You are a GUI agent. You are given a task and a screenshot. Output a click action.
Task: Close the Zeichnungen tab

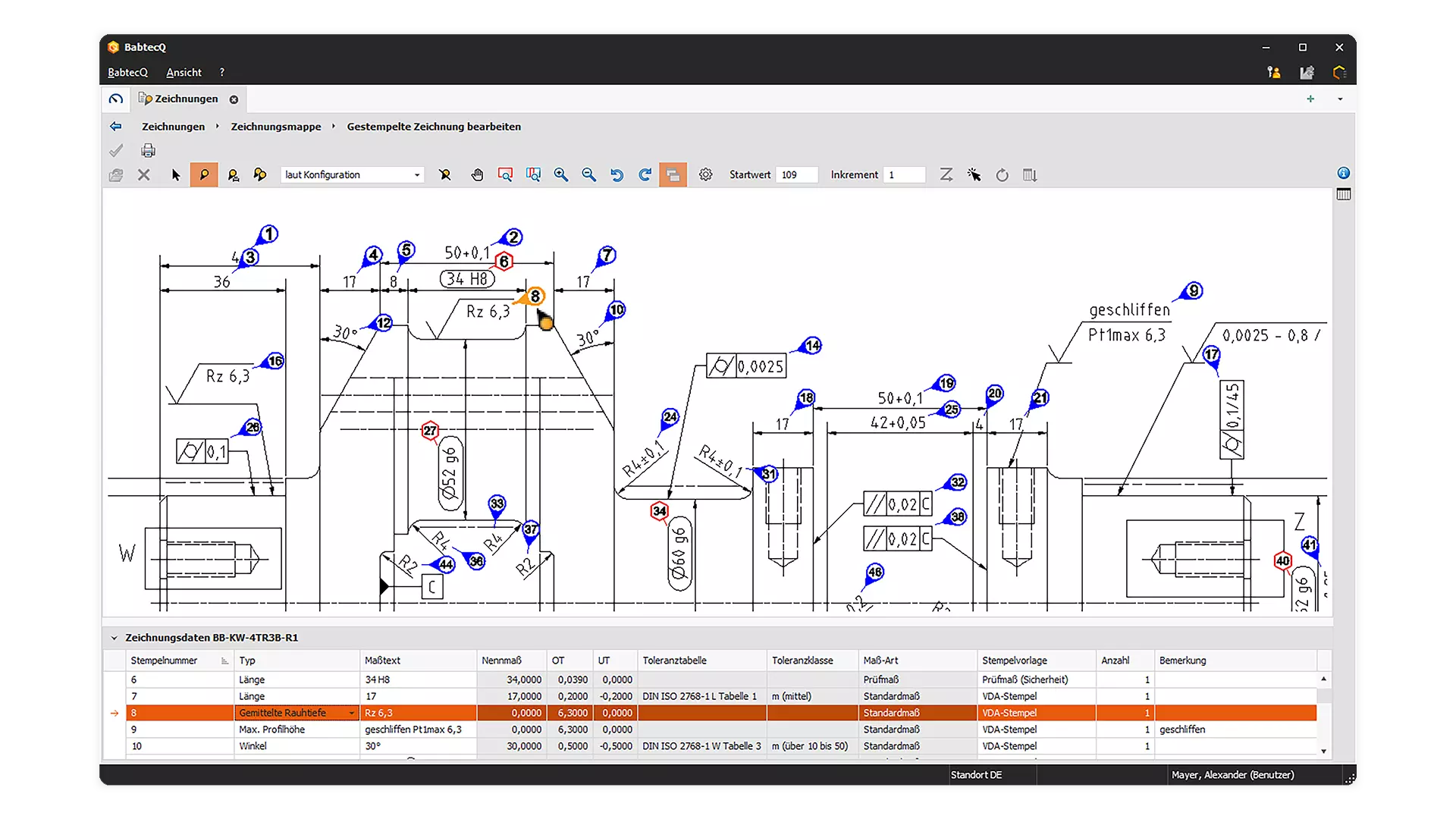234,99
